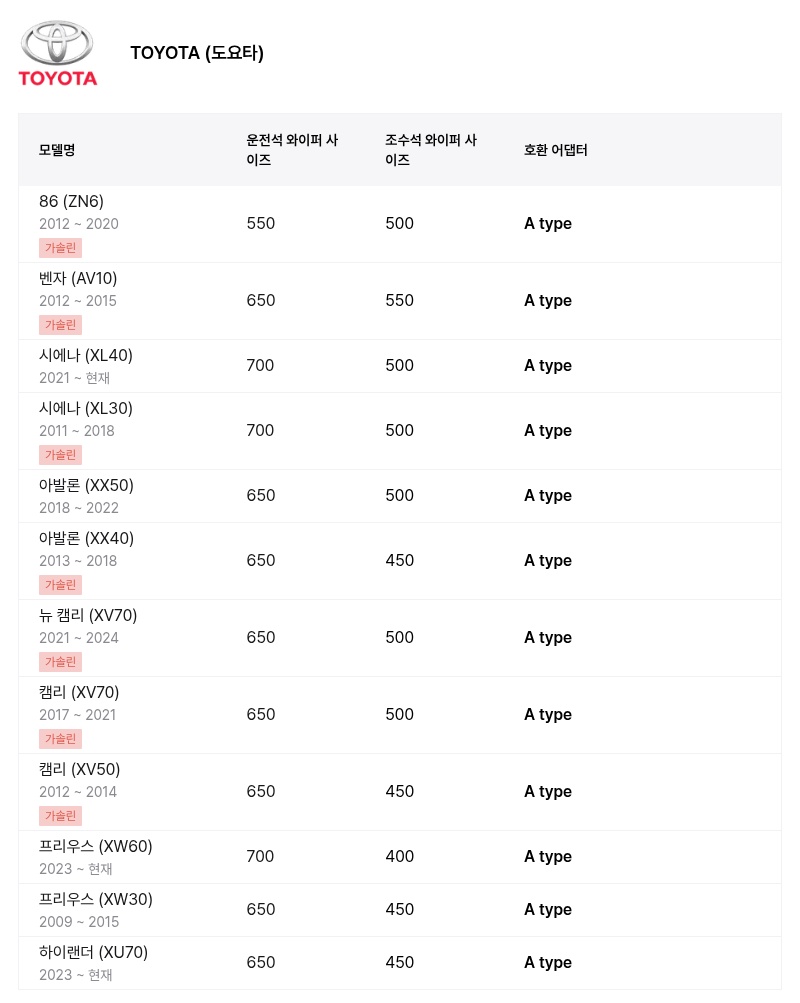This screenshot has width=800, height=1003.
Task: Click the 가솔린 badge under 캠리 (XV50)
Action: [x=61, y=816]
